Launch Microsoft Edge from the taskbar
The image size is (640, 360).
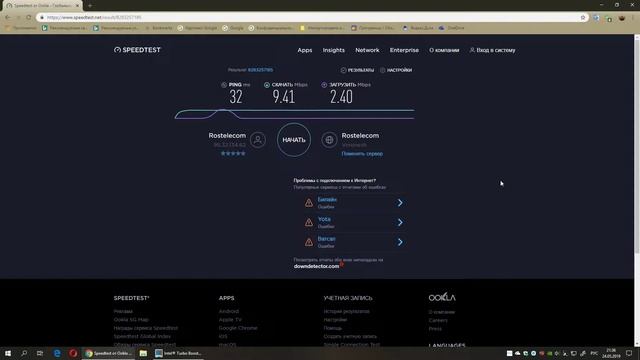coord(57,353)
